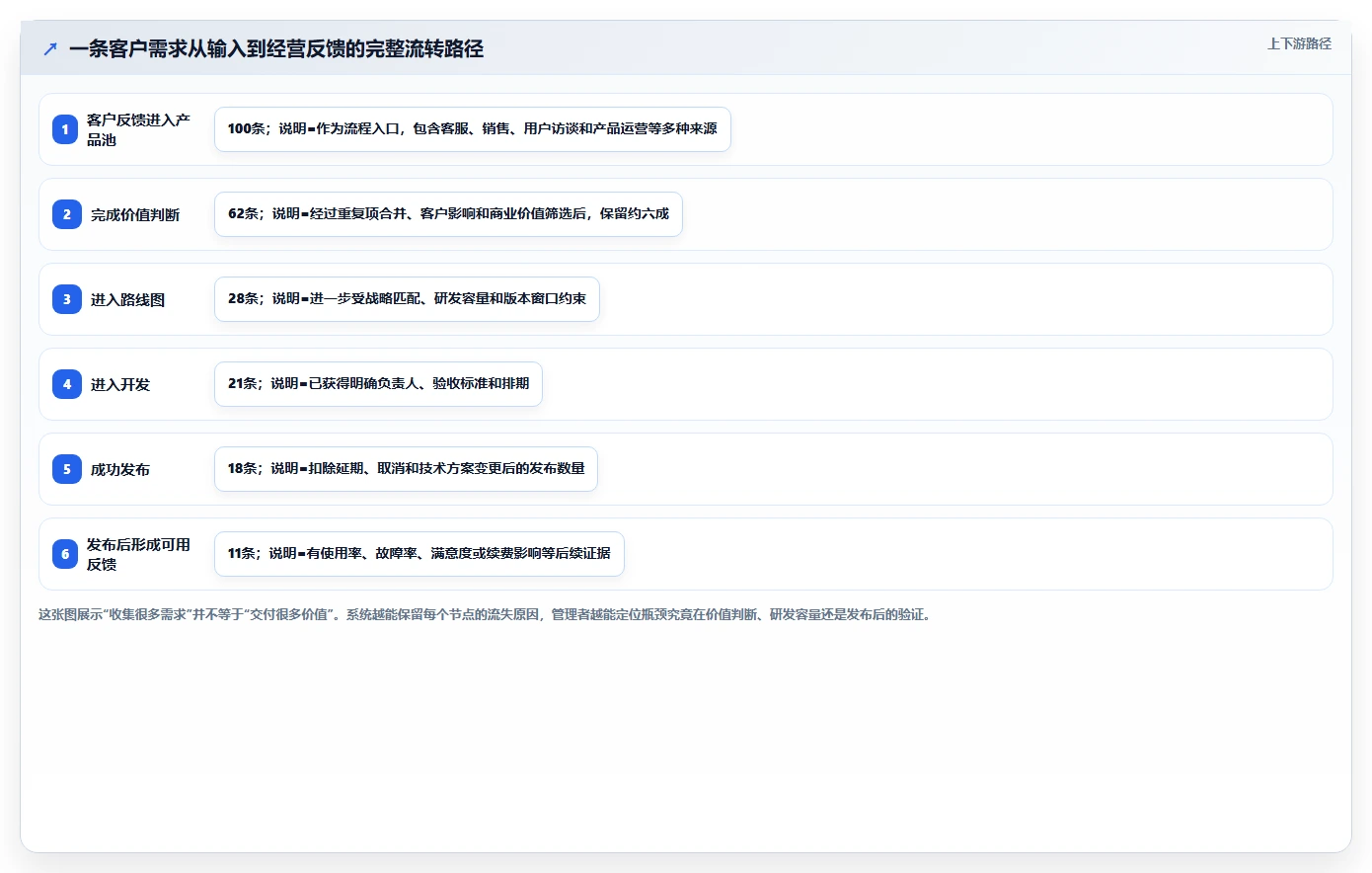
Task: Click the 100条 description box
Action: click(473, 129)
